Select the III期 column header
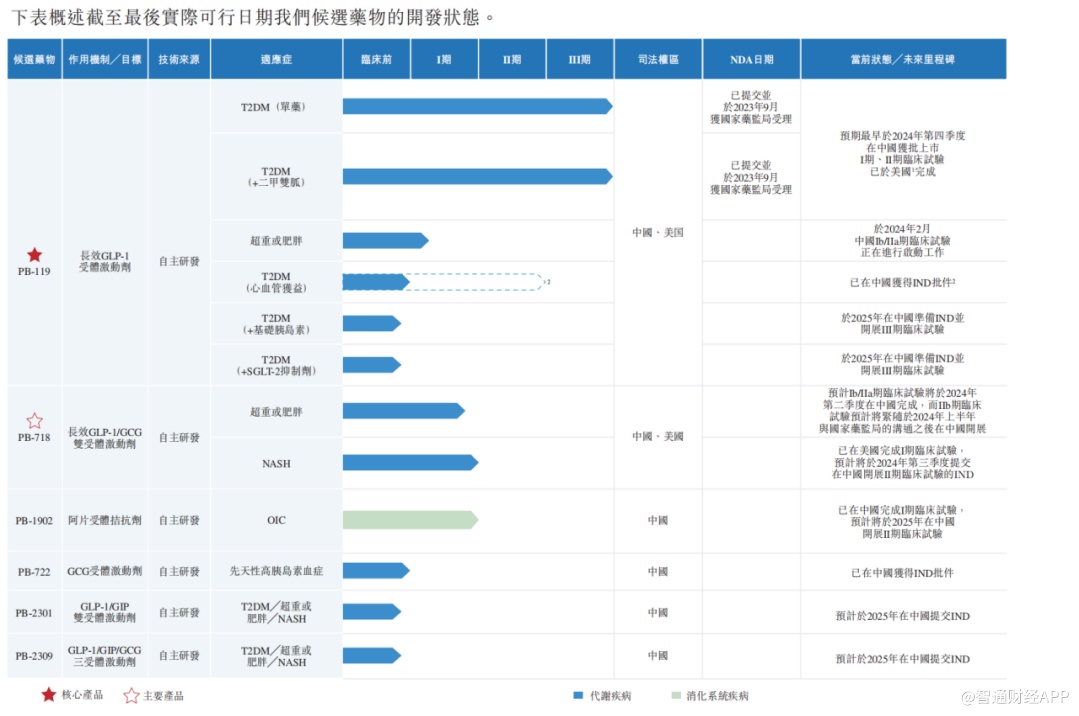Screen dimensions: 1079x716 (x=579, y=59)
